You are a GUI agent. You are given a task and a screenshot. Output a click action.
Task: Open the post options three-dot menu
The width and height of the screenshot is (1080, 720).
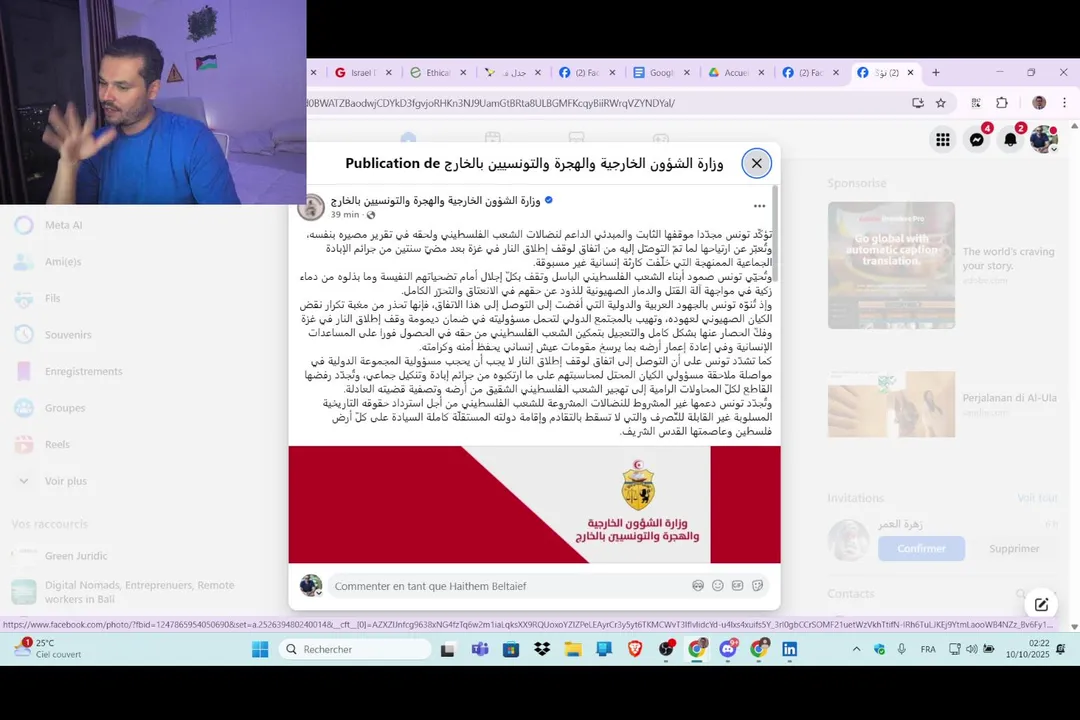point(759,206)
